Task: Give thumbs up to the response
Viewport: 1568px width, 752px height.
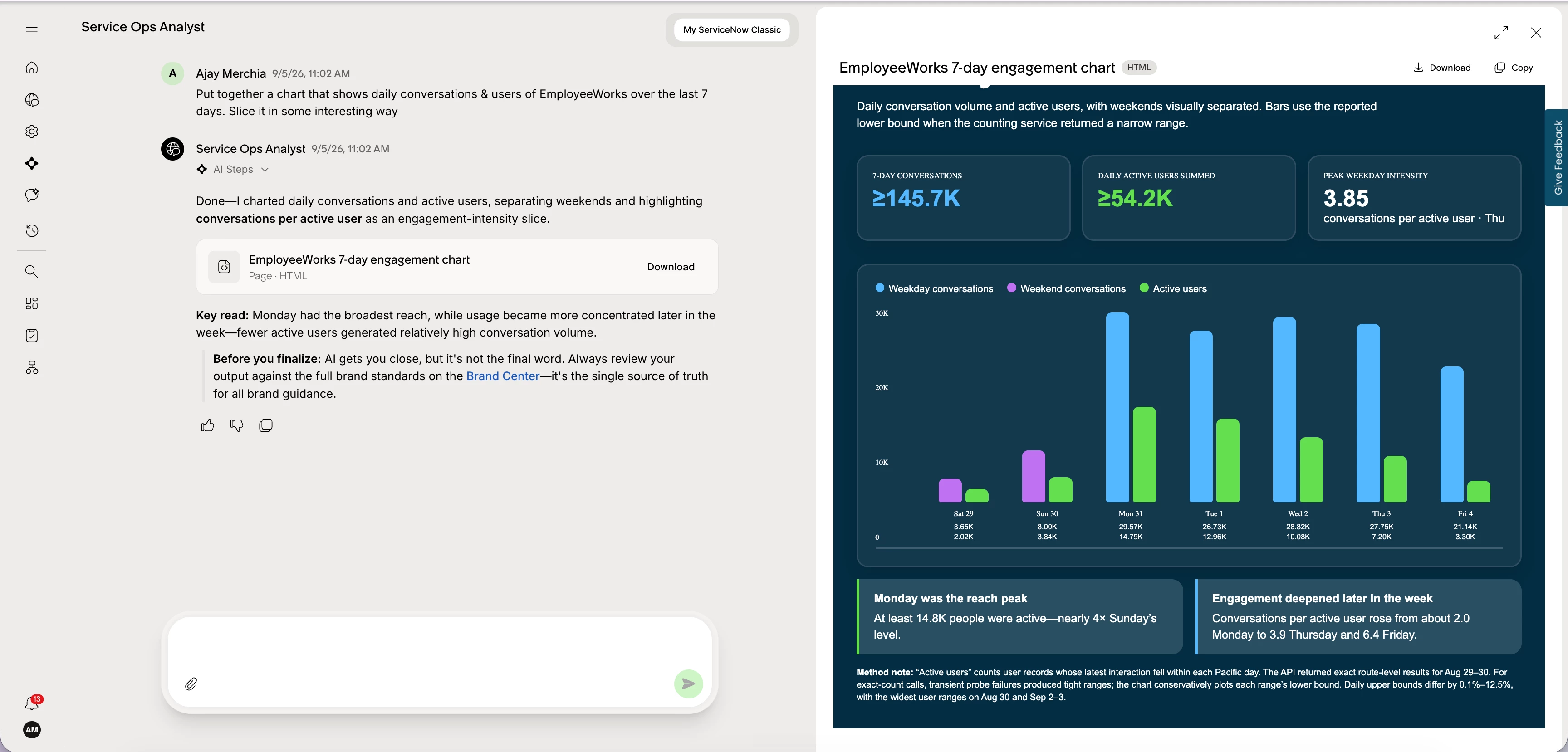Action: [207, 425]
